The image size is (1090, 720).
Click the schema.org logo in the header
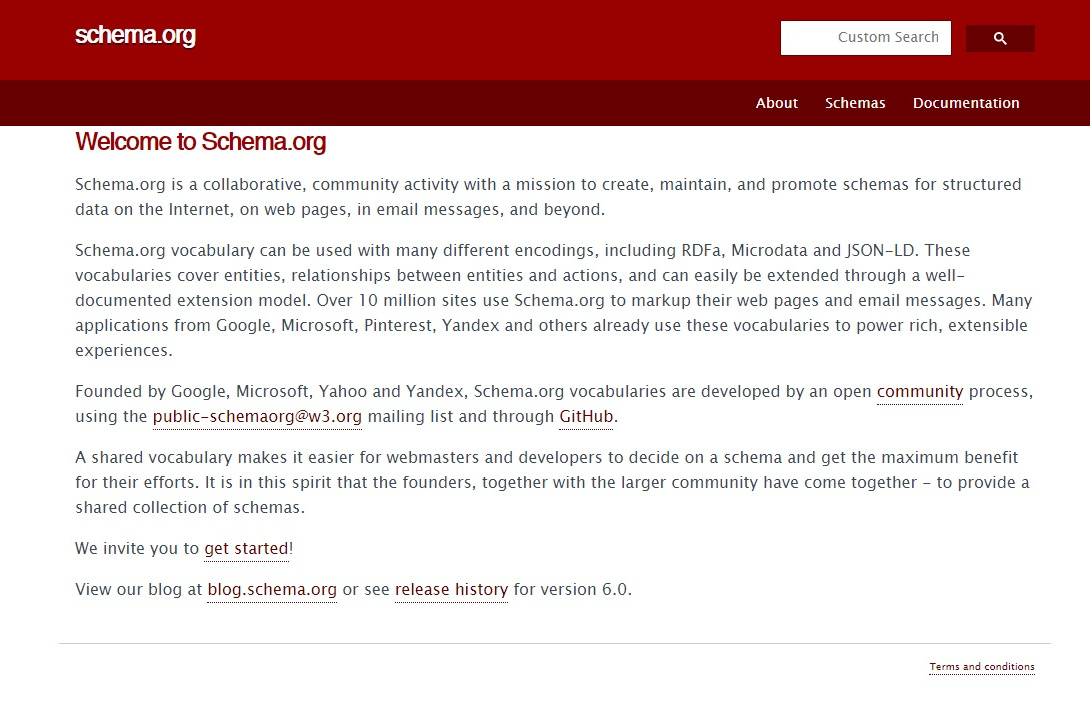coord(135,36)
